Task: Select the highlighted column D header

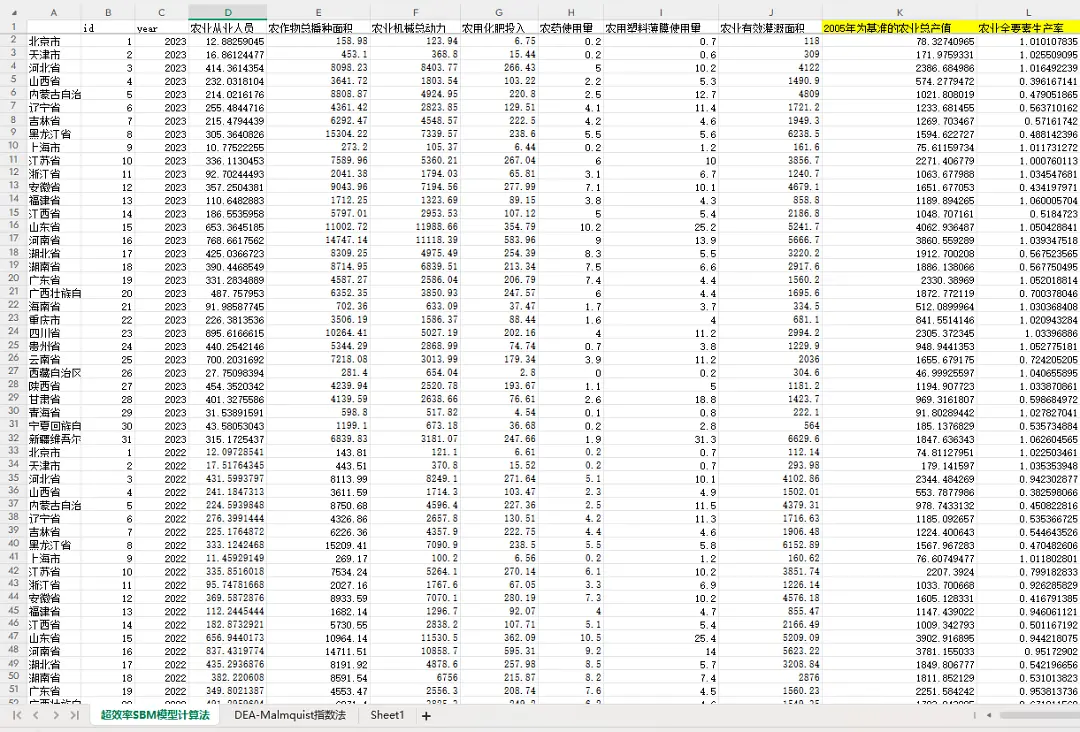Action: [x=228, y=13]
